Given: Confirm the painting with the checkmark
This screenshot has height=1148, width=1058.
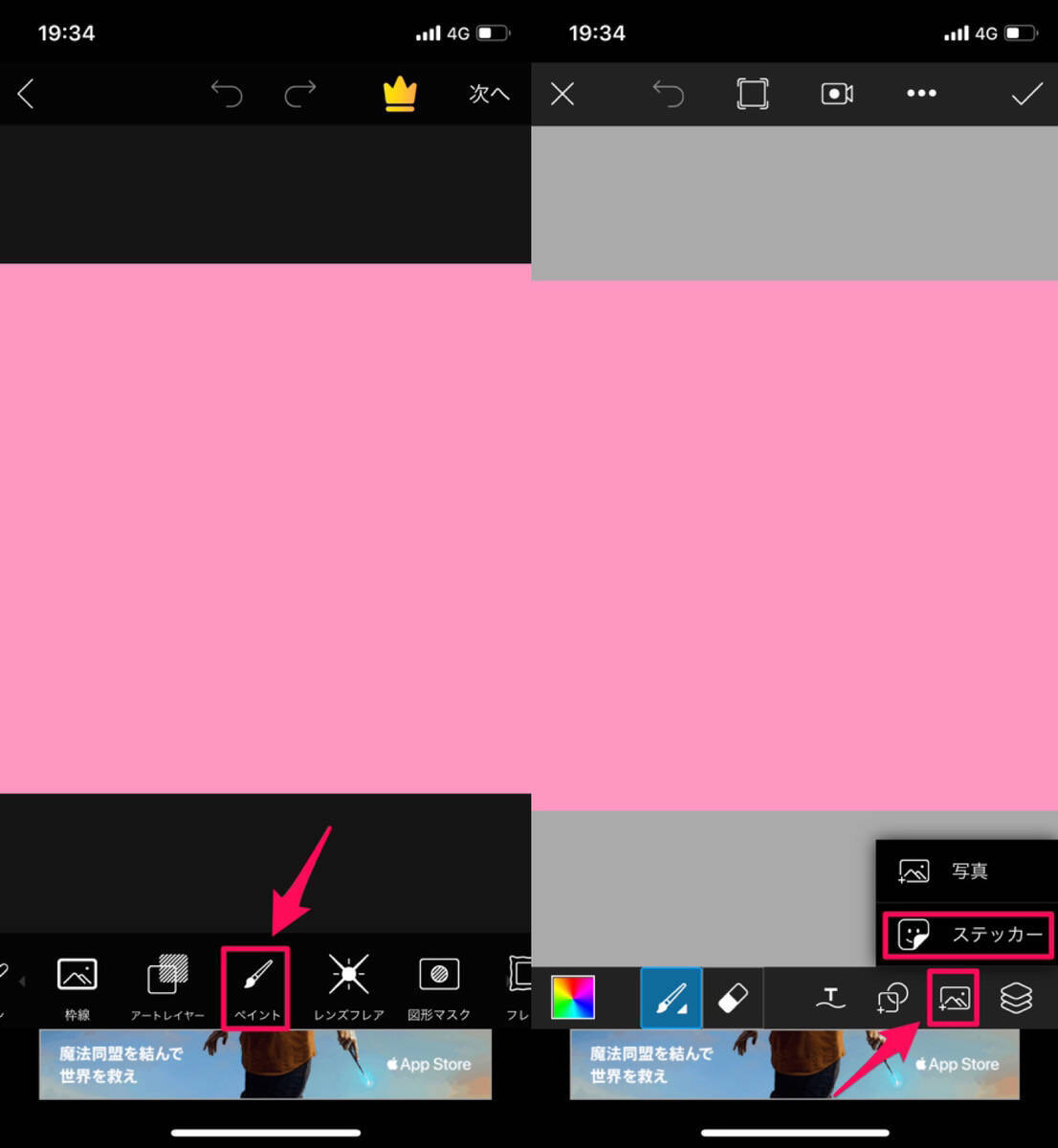Looking at the screenshot, I should coord(1026,94).
